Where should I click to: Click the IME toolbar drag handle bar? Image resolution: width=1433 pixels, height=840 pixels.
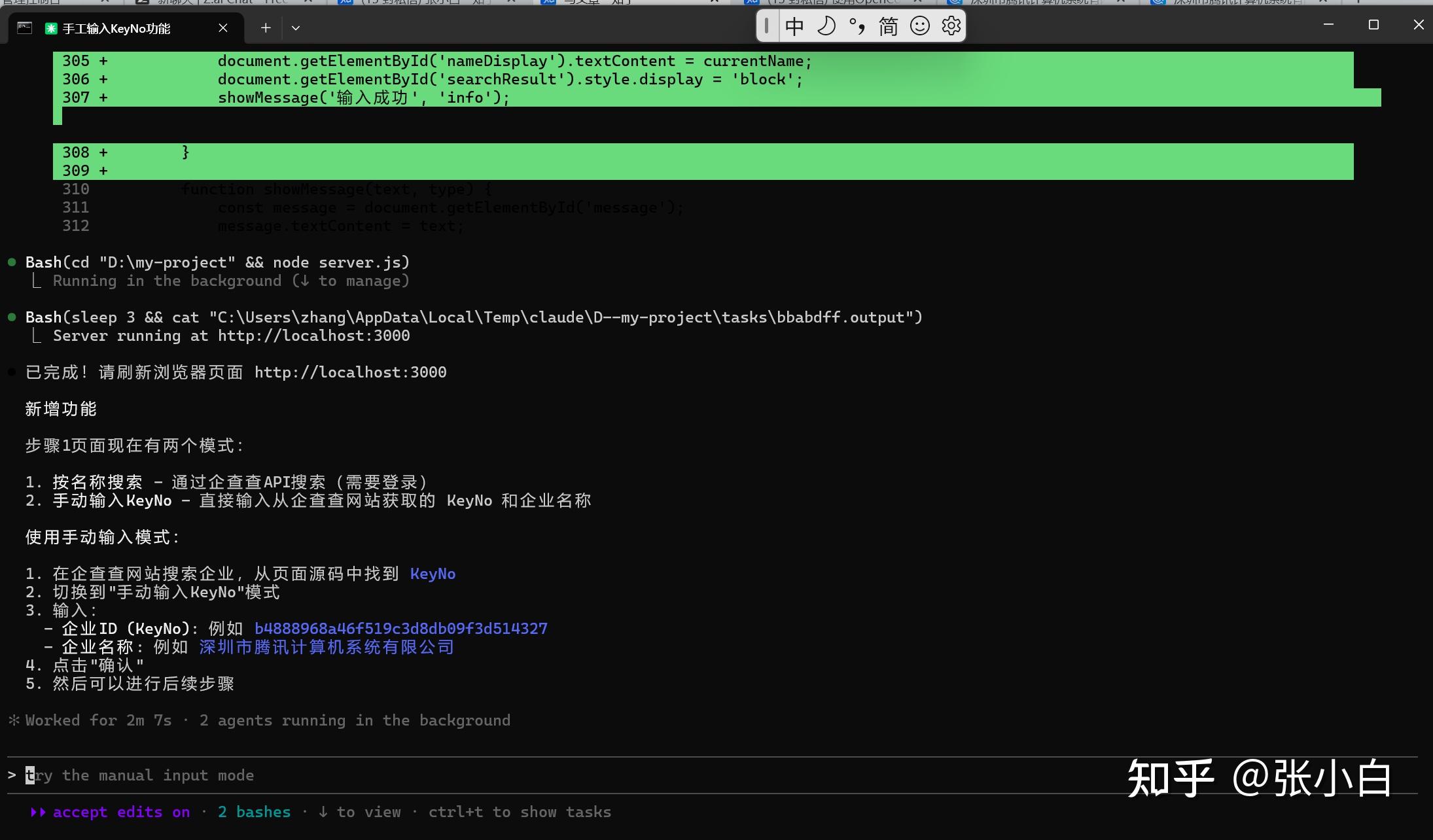click(767, 26)
